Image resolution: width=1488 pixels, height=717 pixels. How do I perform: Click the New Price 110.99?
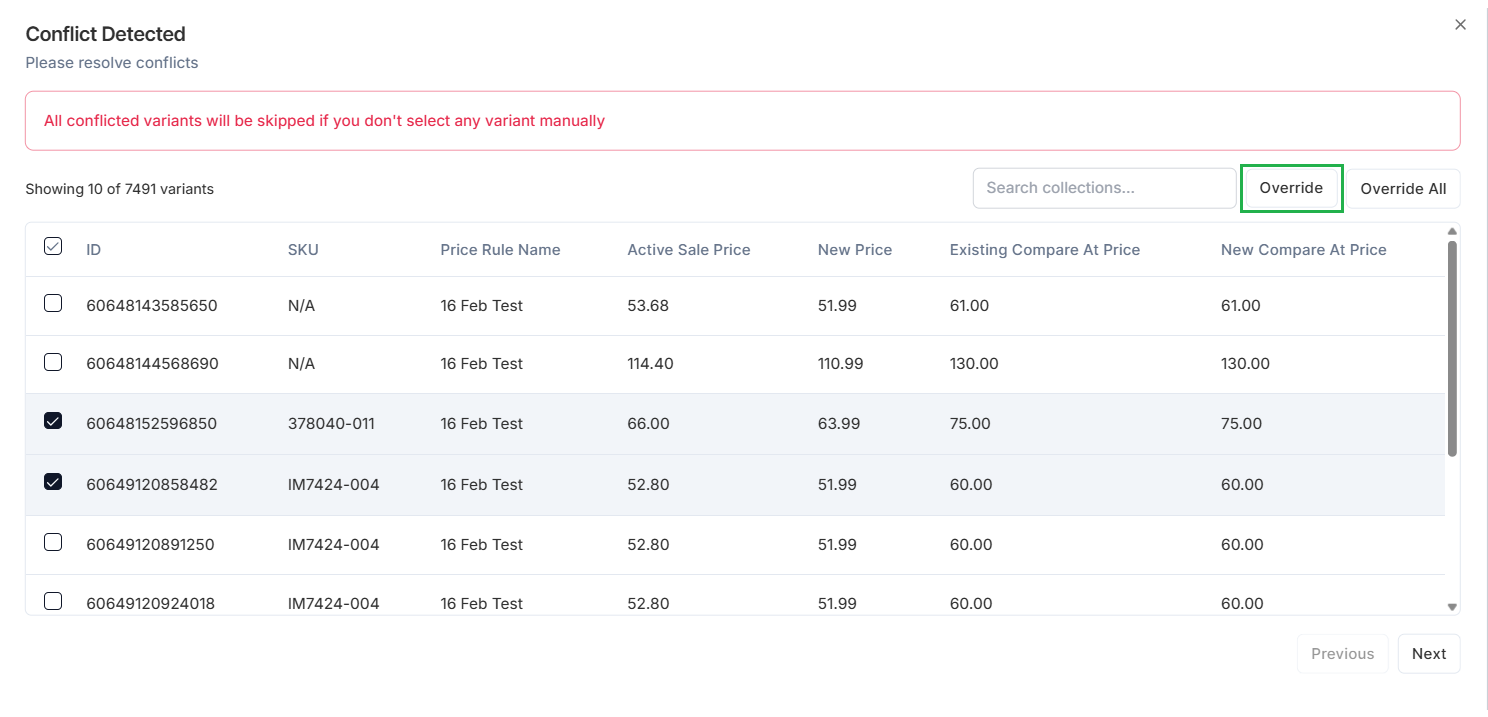click(840, 364)
